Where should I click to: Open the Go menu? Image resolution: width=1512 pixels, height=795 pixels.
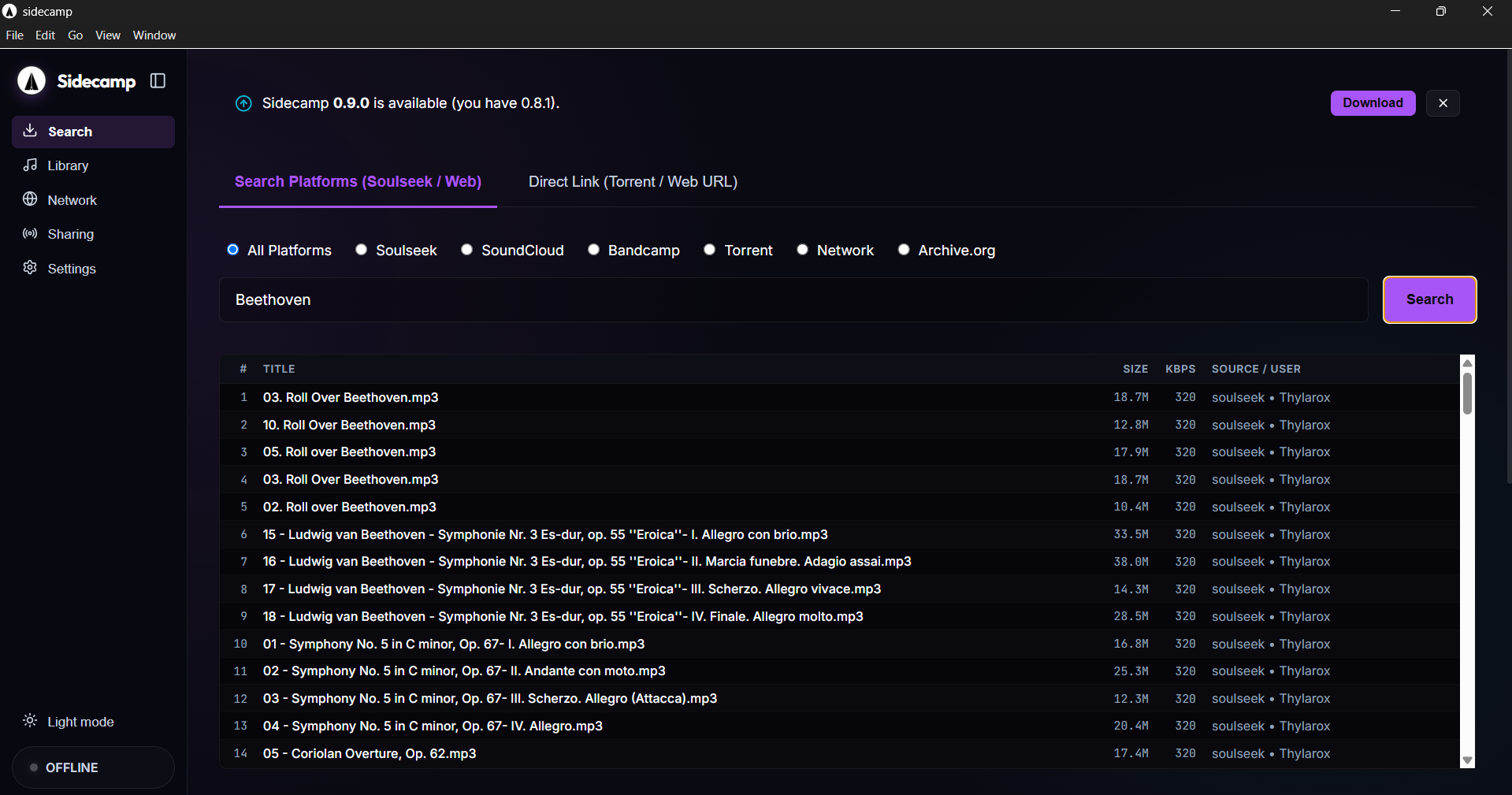click(x=76, y=35)
